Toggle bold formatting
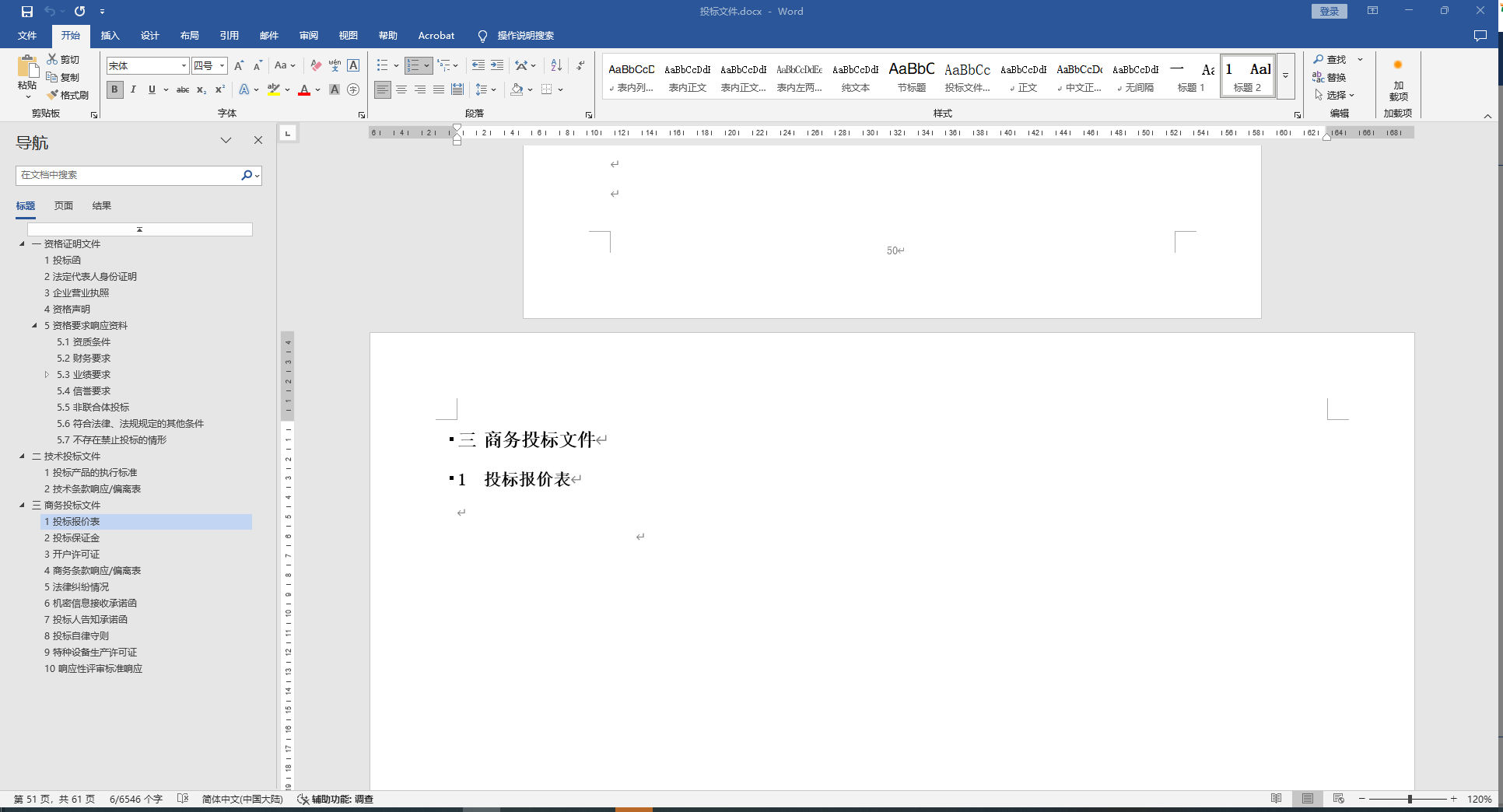 [x=114, y=89]
